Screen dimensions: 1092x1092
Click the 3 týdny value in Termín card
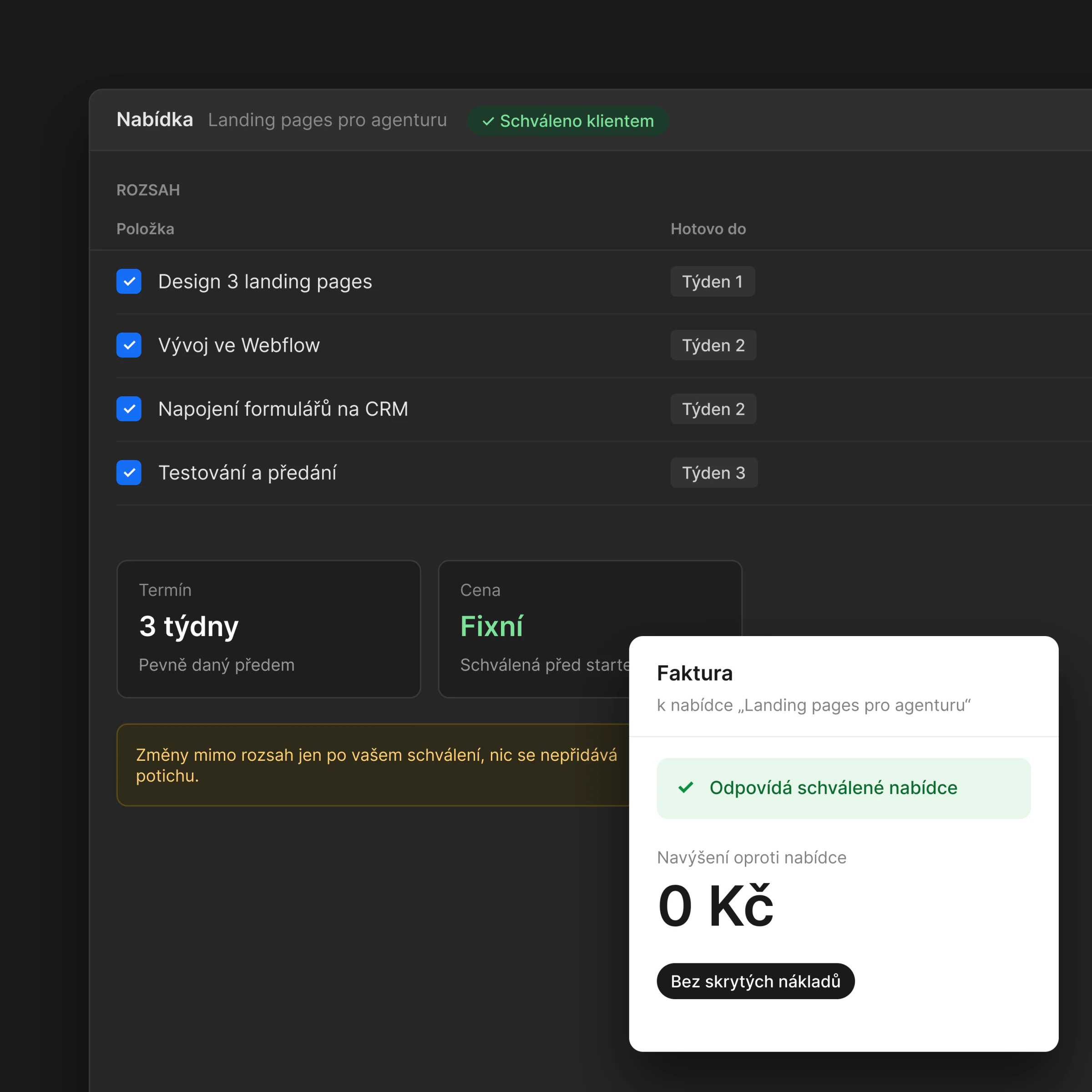pyautogui.click(x=189, y=627)
